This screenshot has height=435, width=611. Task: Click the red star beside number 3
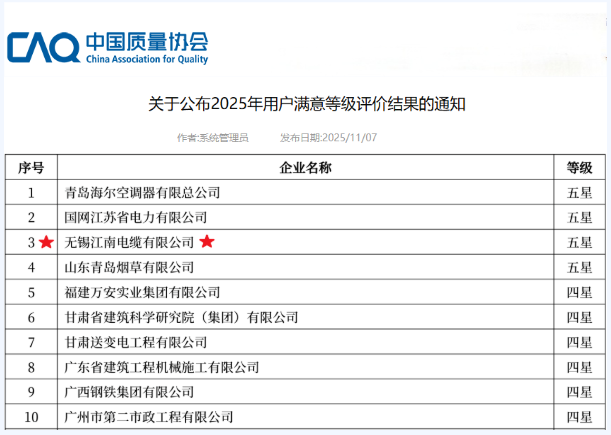[x=46, y=242]
